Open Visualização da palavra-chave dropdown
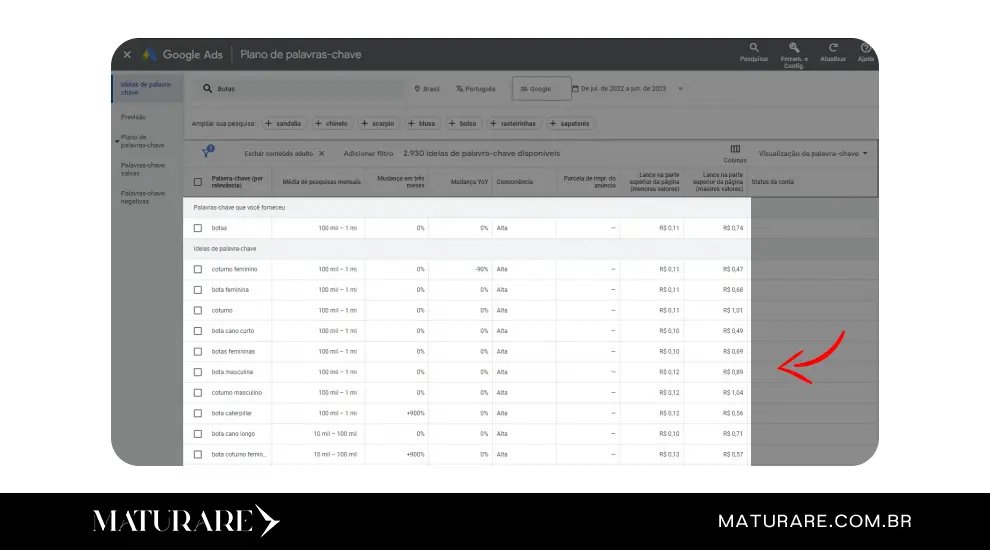Screen dimensions: 990x550 click(813, 153)
